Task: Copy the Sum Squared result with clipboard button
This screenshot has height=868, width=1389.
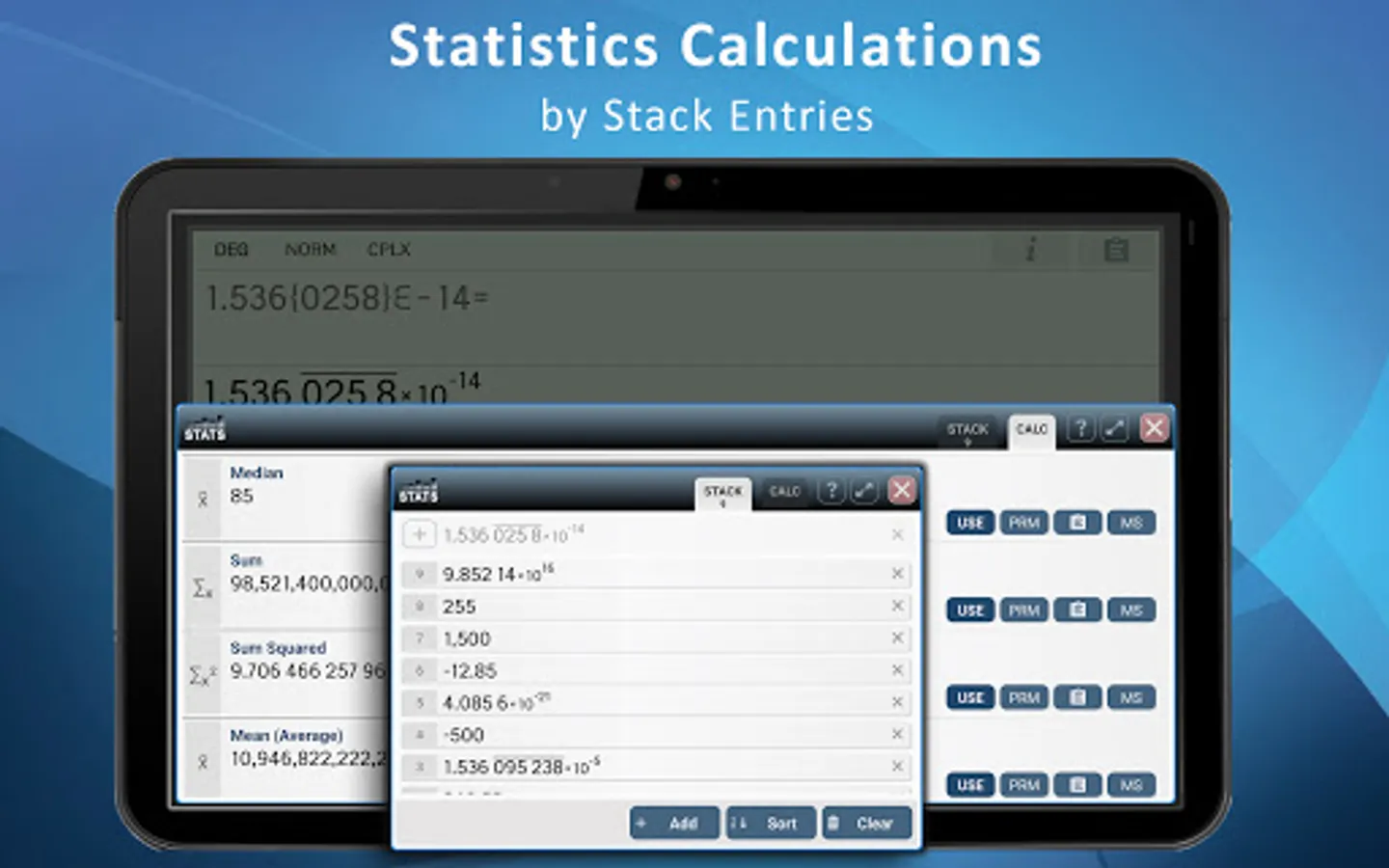Action: 1077,697
